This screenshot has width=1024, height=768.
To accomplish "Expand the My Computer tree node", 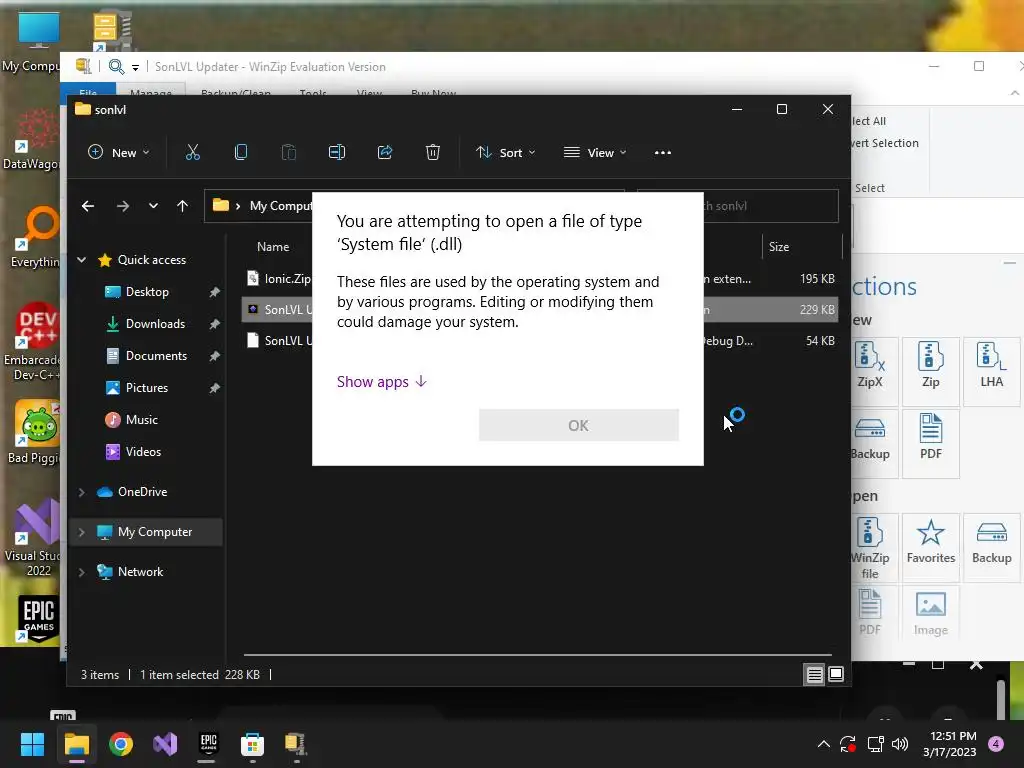I will pyautogui.click(x=82, y=532).
